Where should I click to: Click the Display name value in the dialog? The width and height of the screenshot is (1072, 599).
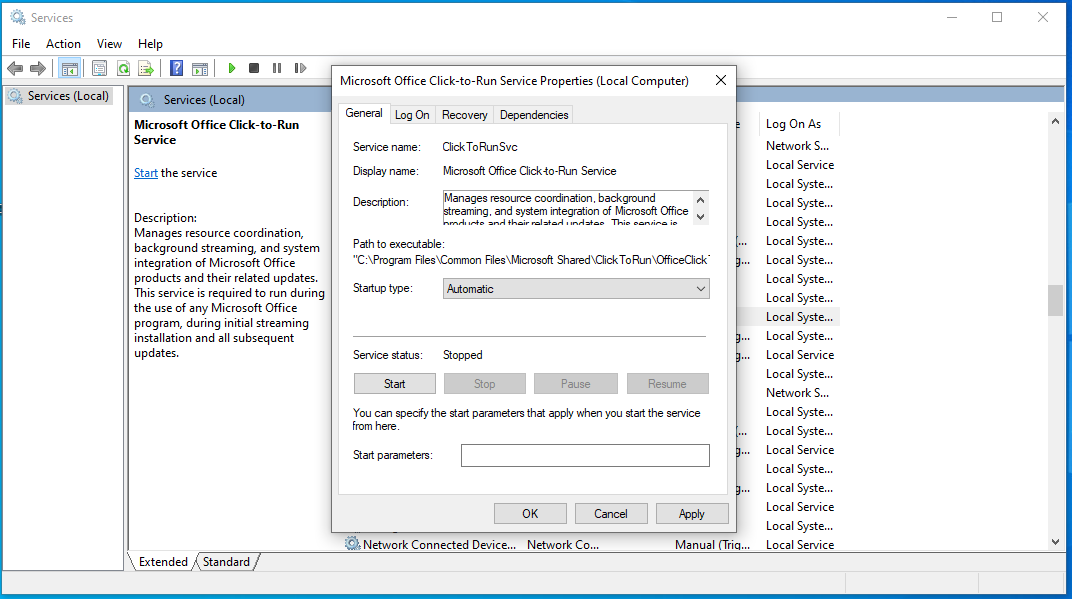pyautogui.click(x=530, y=171)
